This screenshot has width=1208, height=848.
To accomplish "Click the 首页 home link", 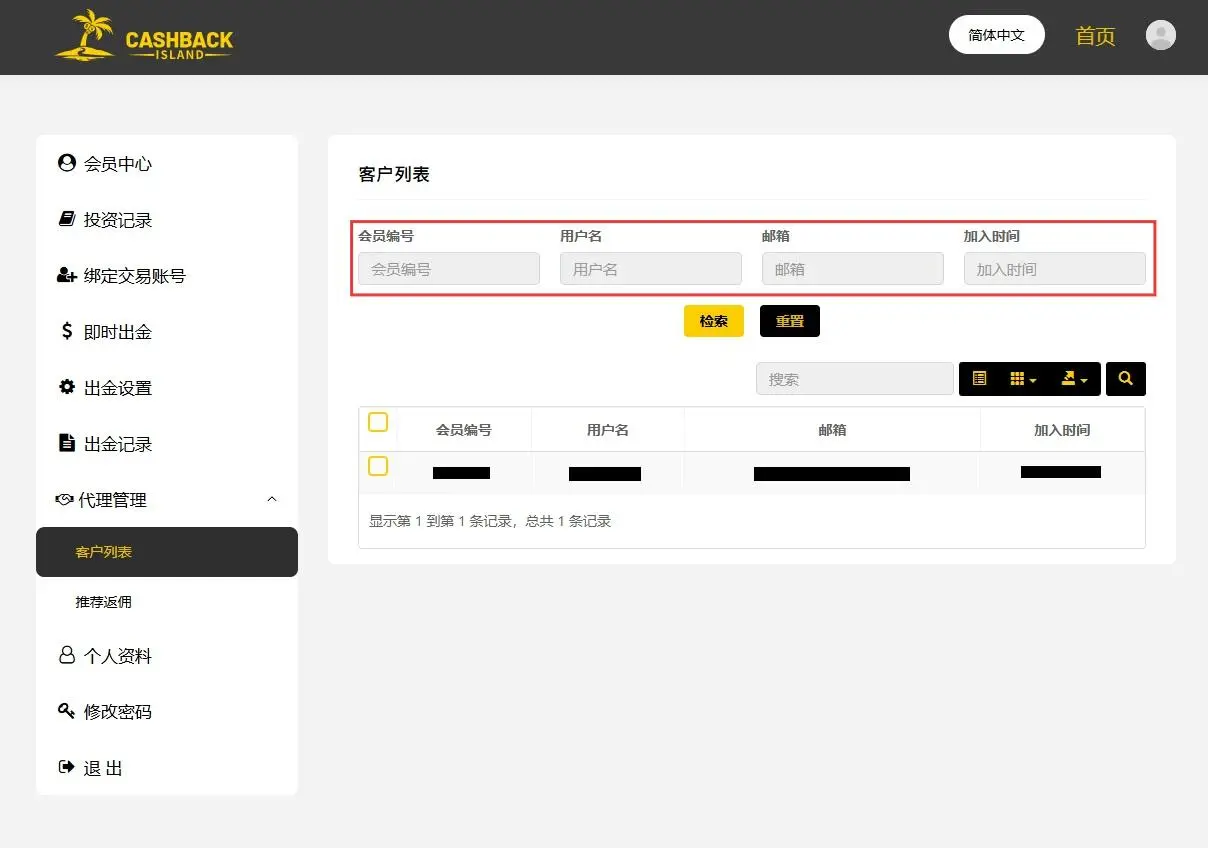I will pyautogui.click(x=1095, y=36).
